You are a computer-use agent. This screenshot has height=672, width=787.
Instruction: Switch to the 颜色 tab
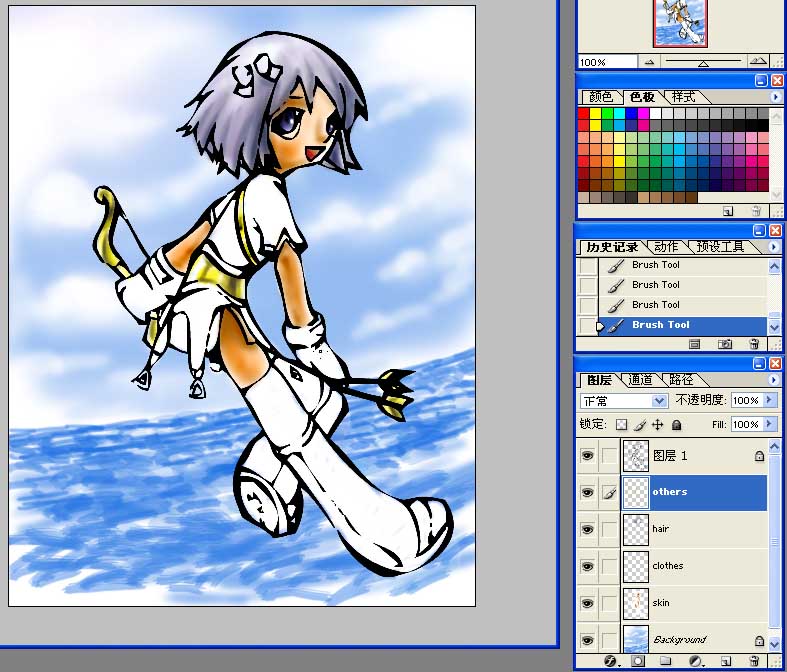pyautogui.click(x=600, y=96)
